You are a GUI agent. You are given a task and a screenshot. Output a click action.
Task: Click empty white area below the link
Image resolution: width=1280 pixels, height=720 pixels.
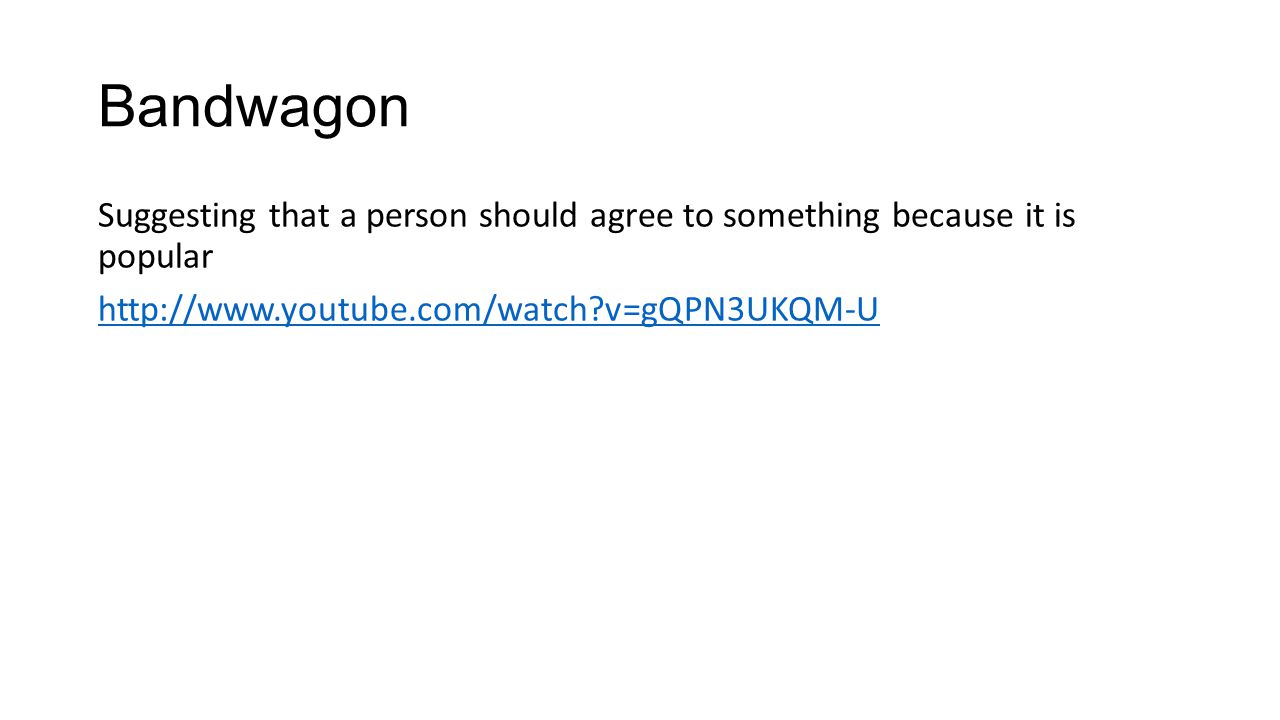[640, 520]
